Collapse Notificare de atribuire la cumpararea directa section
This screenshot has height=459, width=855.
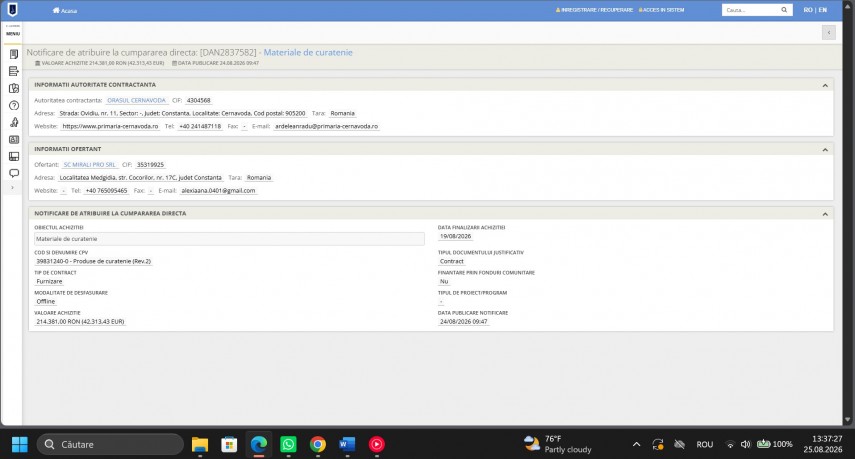[825, 214]
